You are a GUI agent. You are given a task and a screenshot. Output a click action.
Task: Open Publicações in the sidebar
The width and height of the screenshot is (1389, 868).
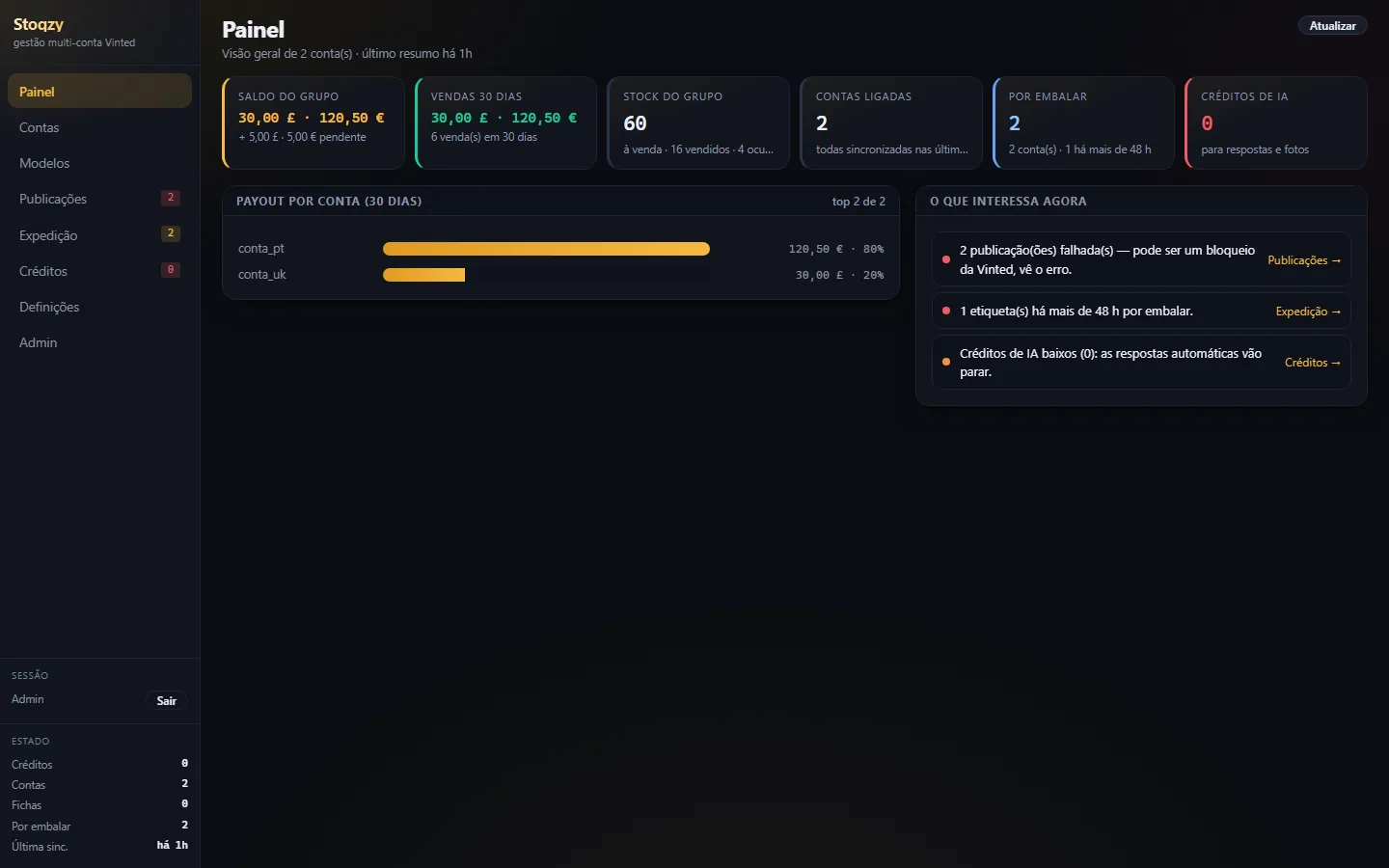tap(99, 199)
